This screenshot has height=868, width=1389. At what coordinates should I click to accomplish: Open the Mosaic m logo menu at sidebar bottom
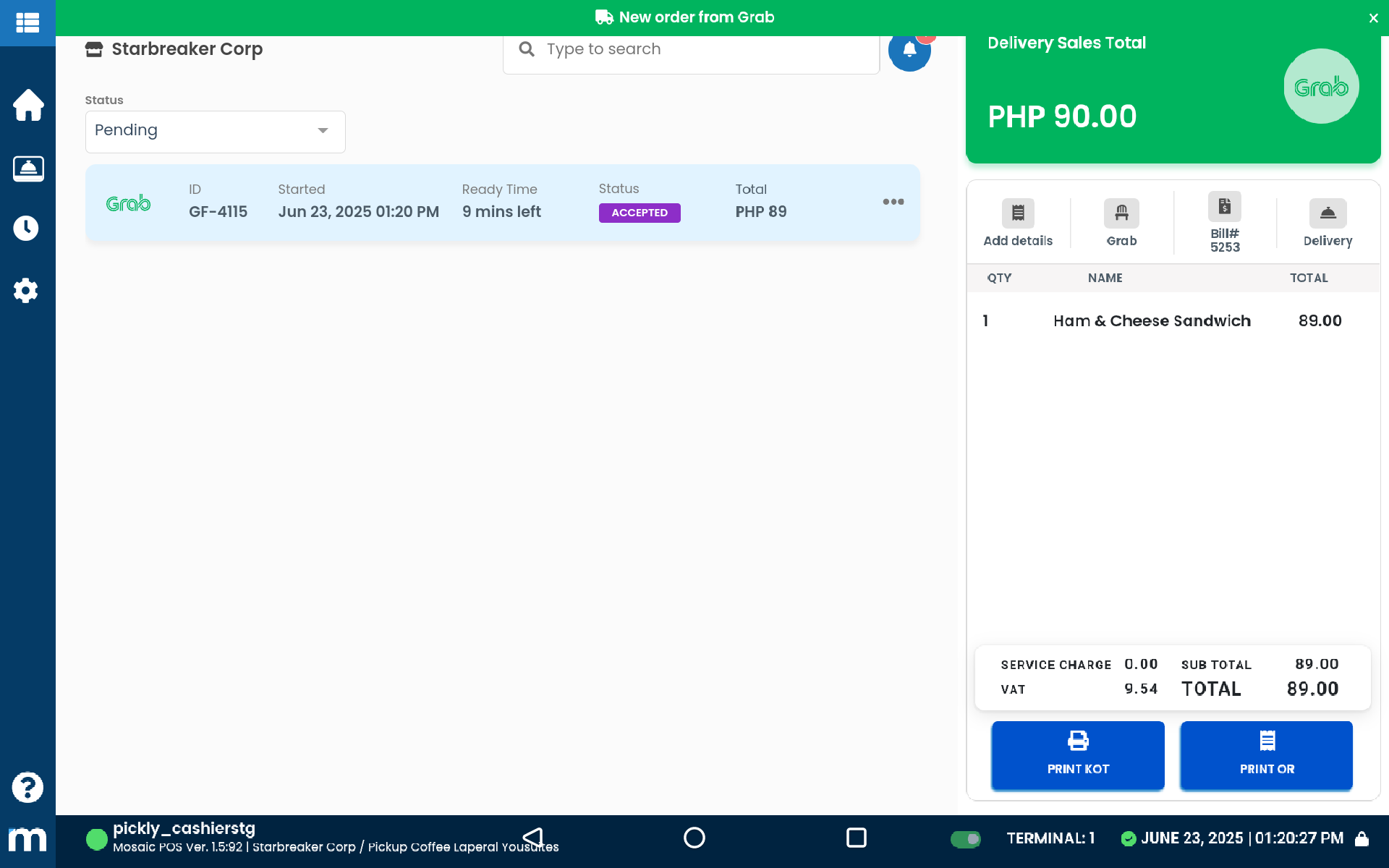27,840
